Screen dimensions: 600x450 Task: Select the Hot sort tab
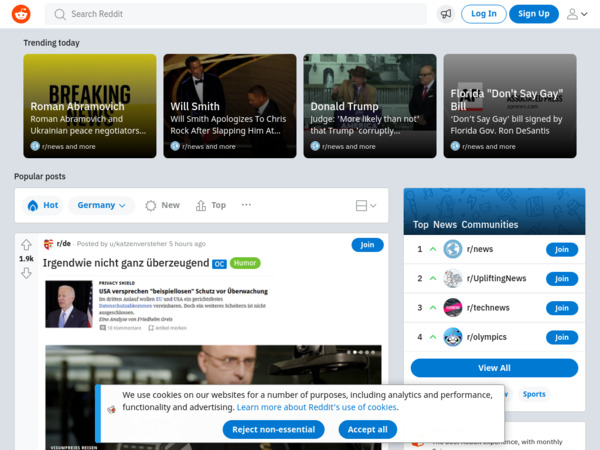click(x=43, y=205)
